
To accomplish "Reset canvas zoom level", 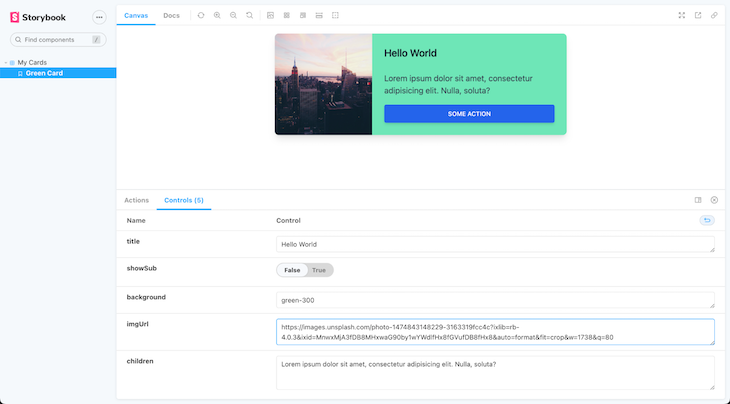I will click(x=249, y=16).
